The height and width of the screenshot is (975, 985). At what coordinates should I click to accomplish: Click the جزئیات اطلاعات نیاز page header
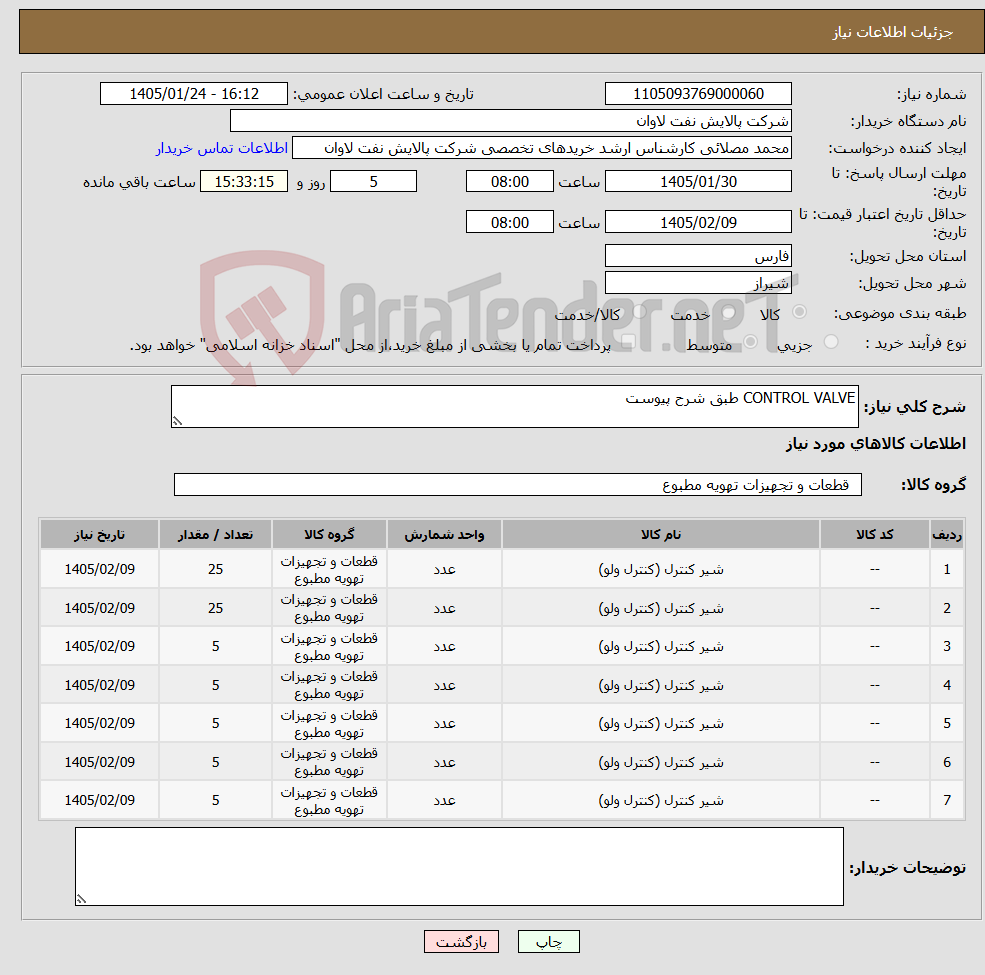point(893,32)
